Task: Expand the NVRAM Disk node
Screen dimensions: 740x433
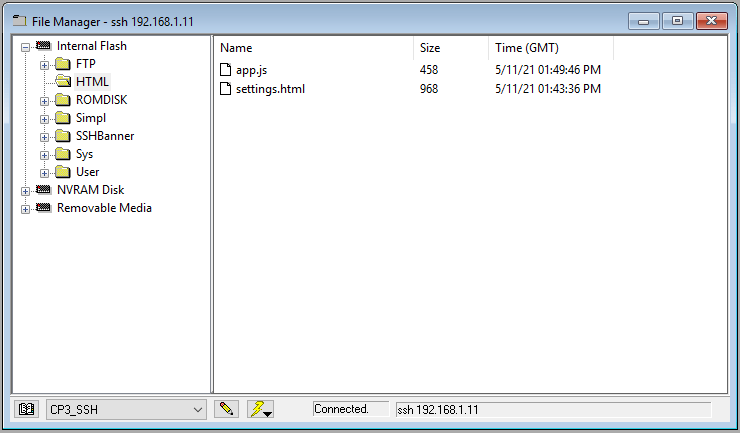Action: click(26, 190)
